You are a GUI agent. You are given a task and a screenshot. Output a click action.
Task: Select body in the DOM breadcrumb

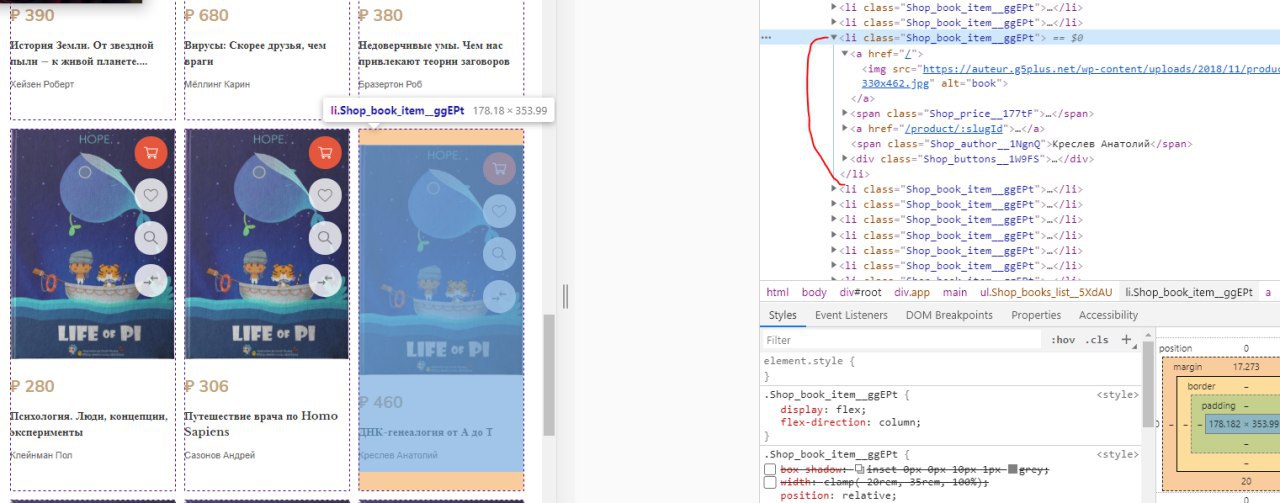(x=814, y=292)
